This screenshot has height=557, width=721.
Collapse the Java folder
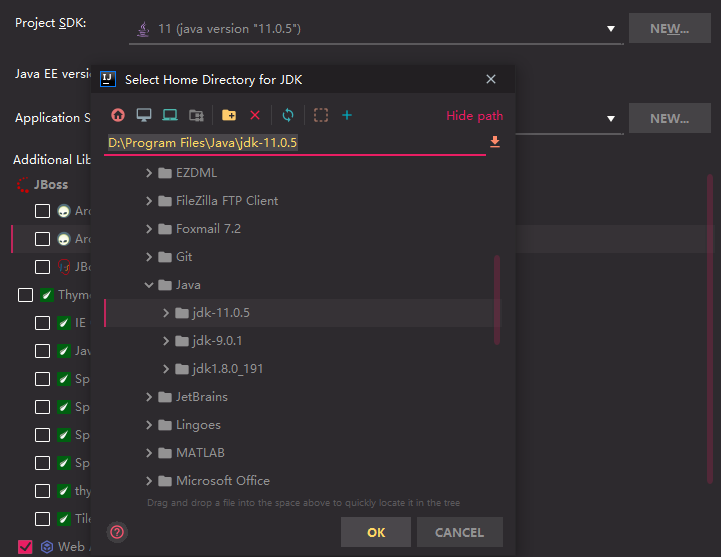[149, 285]
